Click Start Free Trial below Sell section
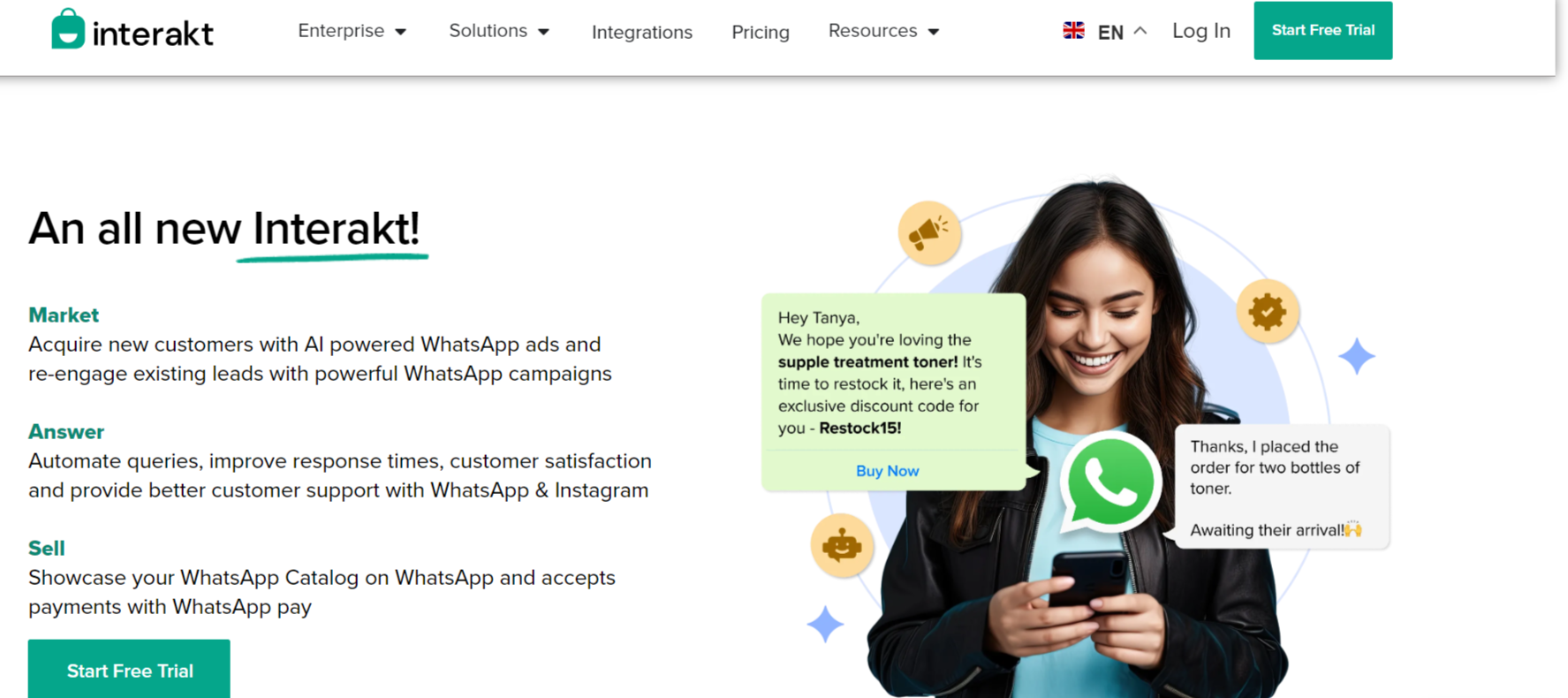This screenshot has width=1568, height=698. (129, 670)
